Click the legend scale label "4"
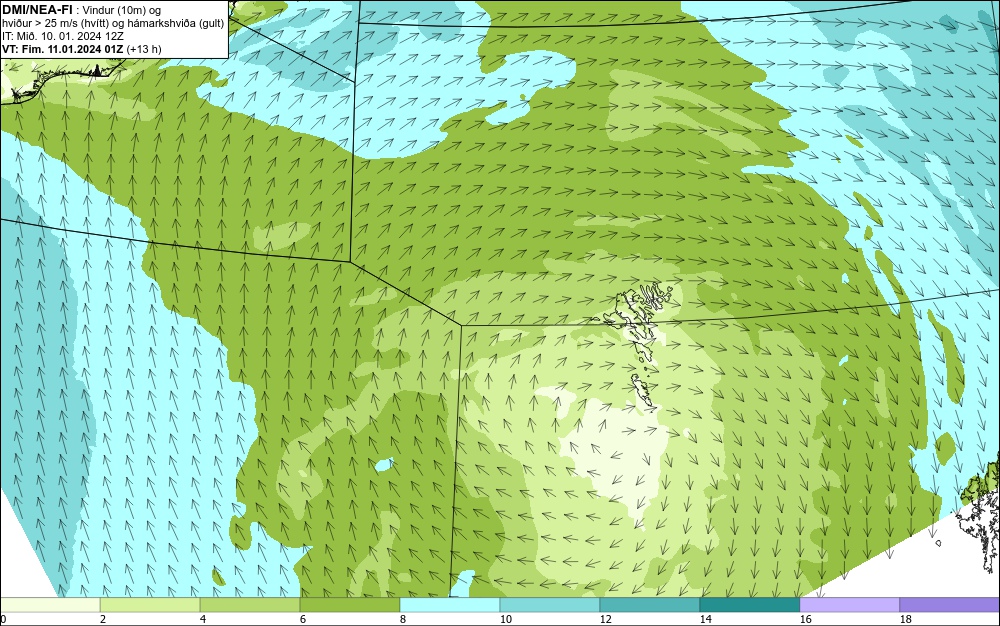1000x626 pixels. click(x=203, y=619)
